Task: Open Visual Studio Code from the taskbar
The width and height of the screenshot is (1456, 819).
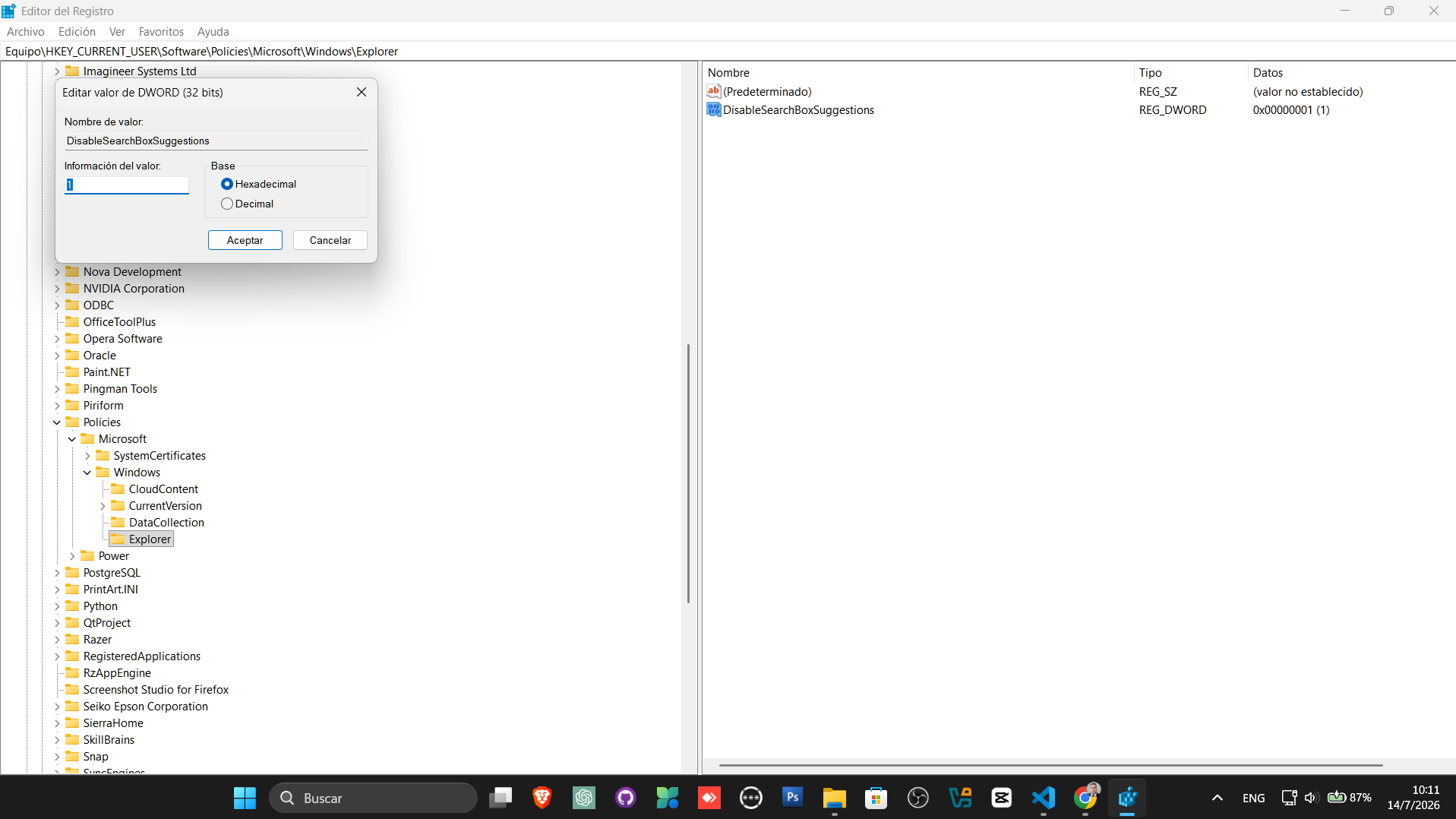Action: (1044, 798)
